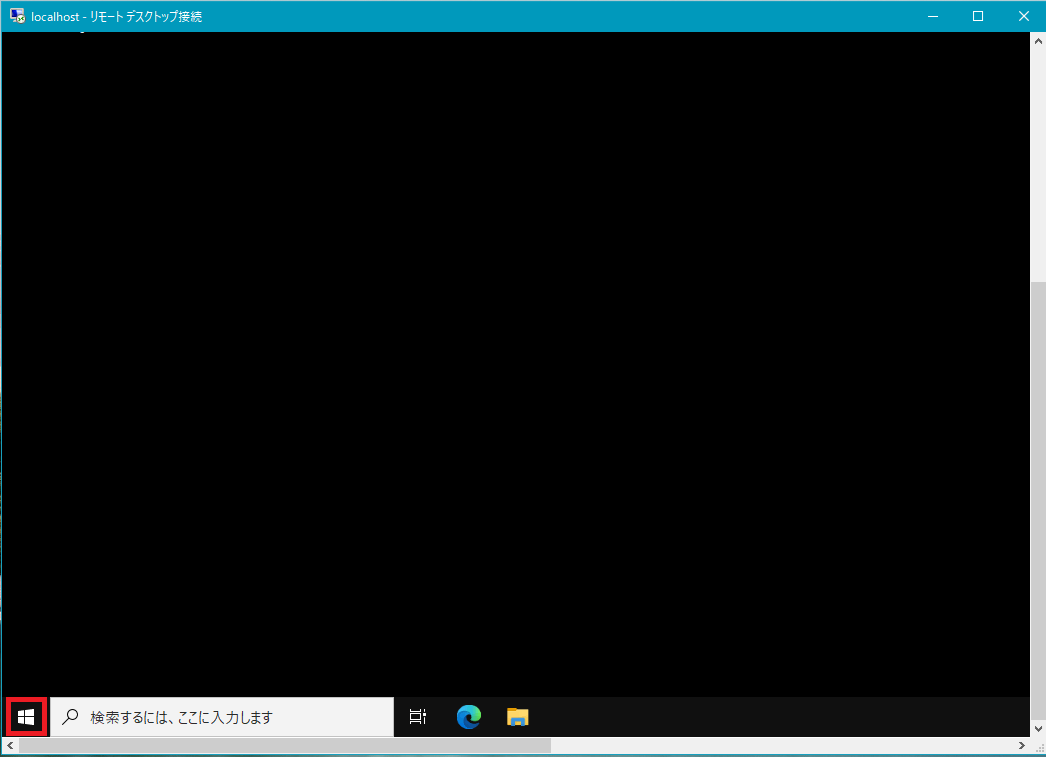The width and height of the screenshot is (1048, 758).
Task: Click the magnifier icon in the search box
Action: pyautogui.click(x=70, y=717)
